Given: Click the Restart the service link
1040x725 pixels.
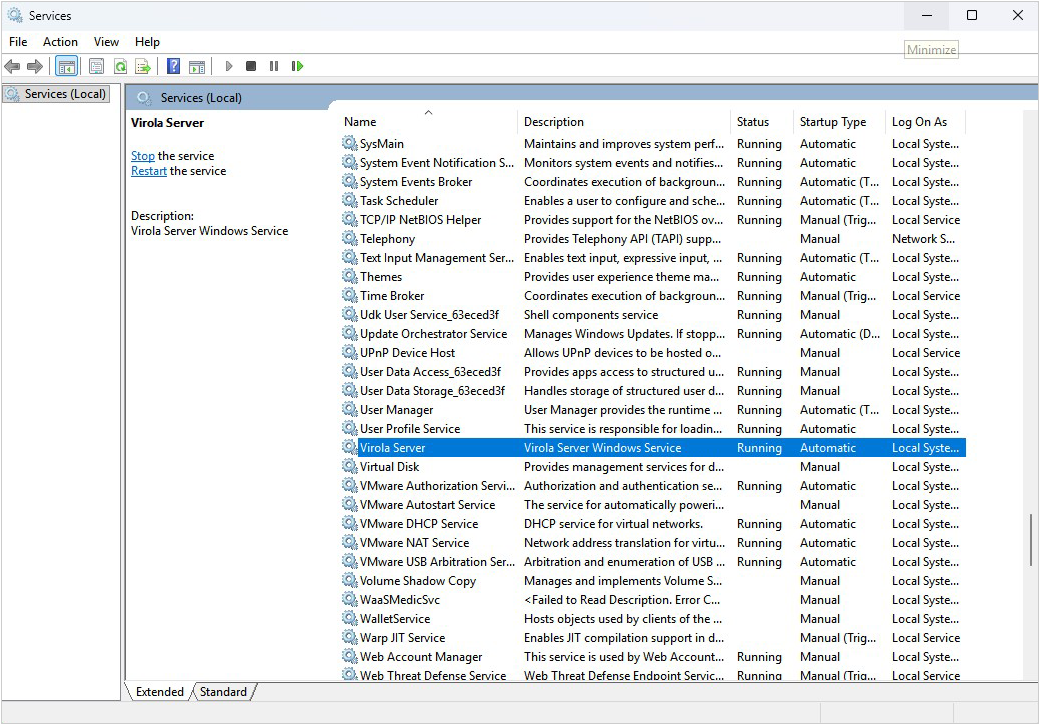Looking at the screenshot, I should (149, 171).
